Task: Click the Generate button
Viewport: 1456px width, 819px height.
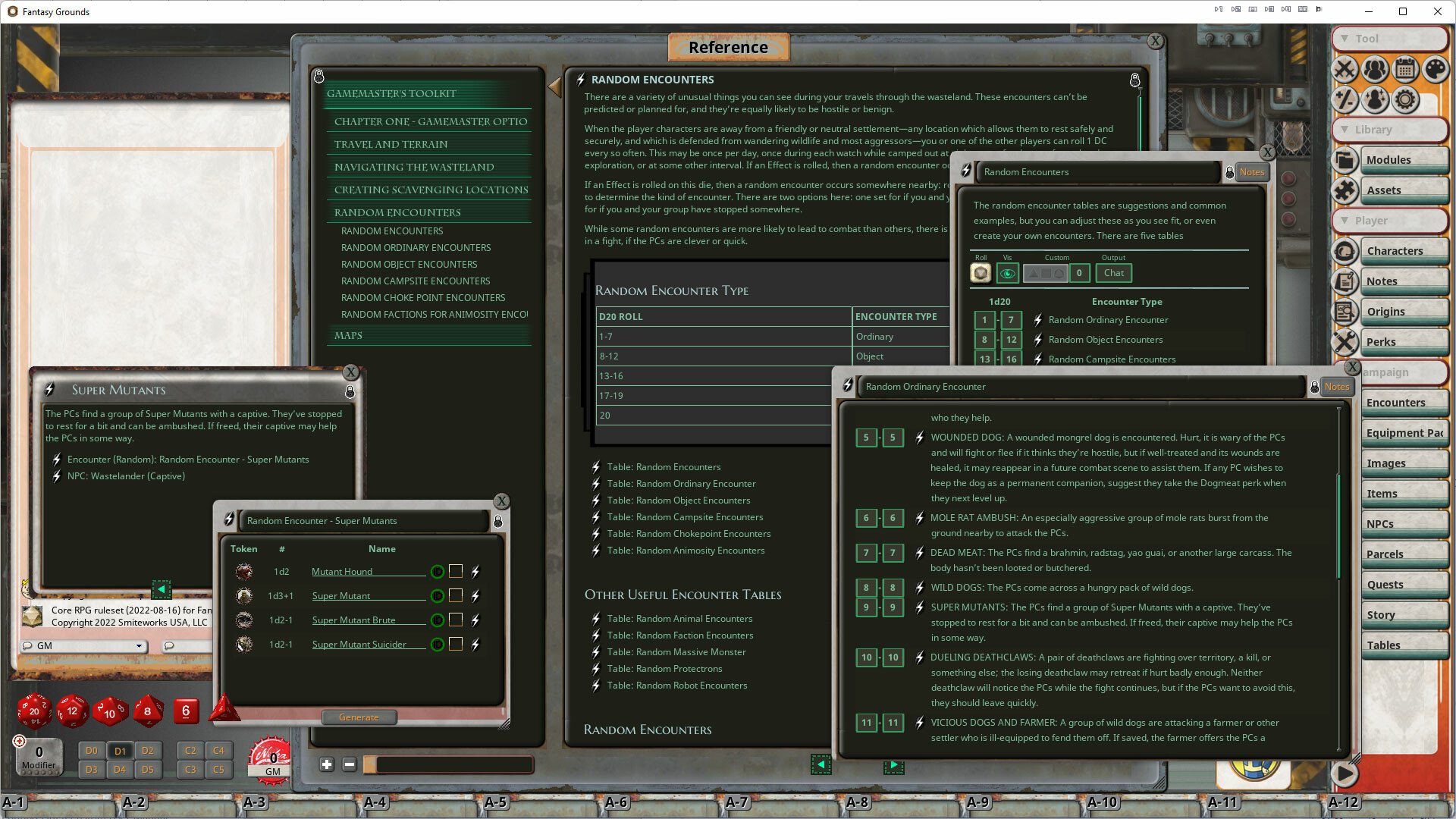Action: [x=359, y=717]
